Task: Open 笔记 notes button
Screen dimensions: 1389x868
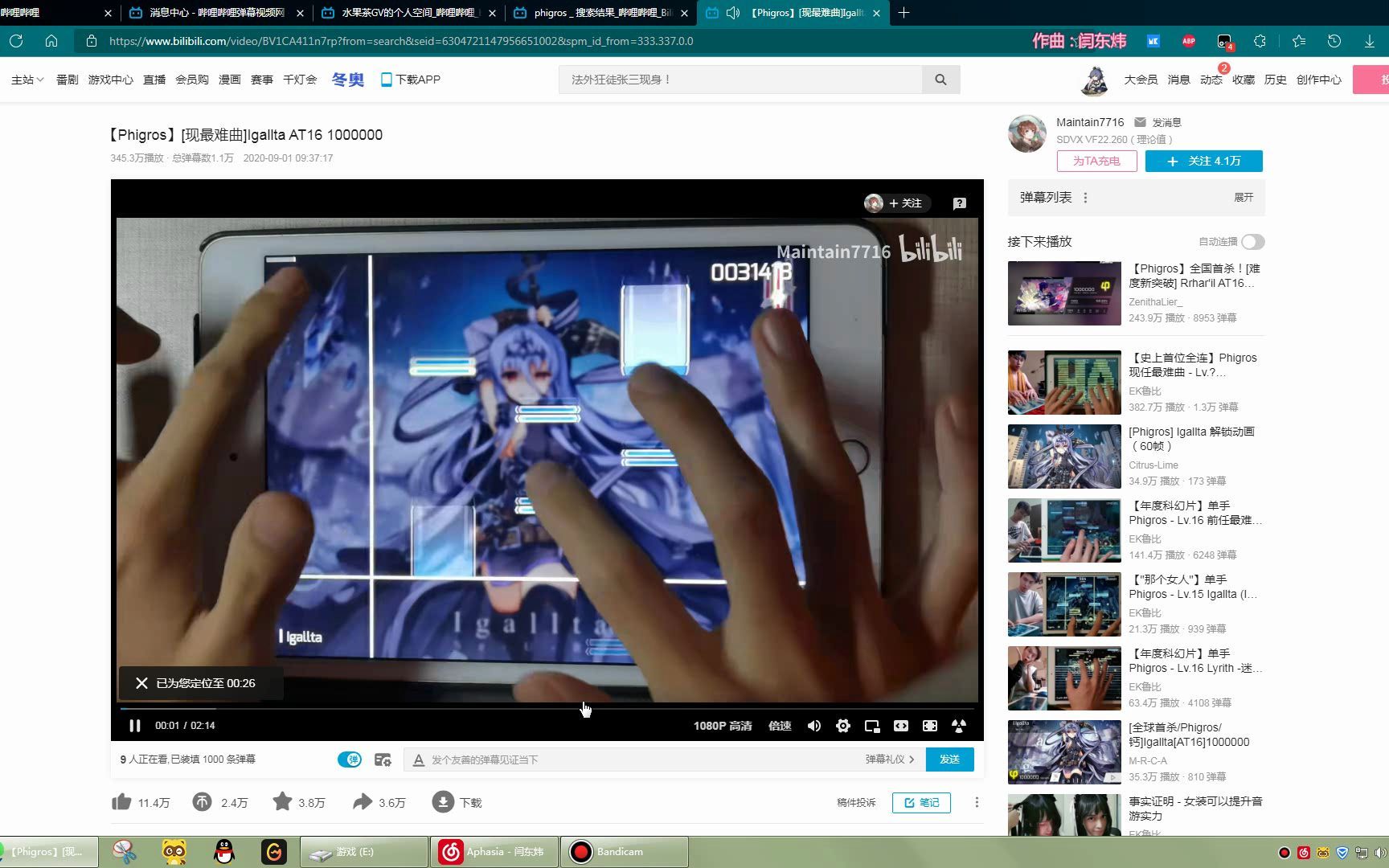Action: tap(921, 803)
